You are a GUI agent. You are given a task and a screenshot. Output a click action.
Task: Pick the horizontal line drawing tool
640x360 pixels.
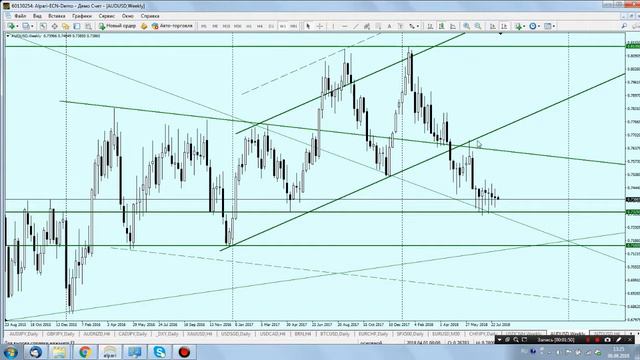pos(345,26)
